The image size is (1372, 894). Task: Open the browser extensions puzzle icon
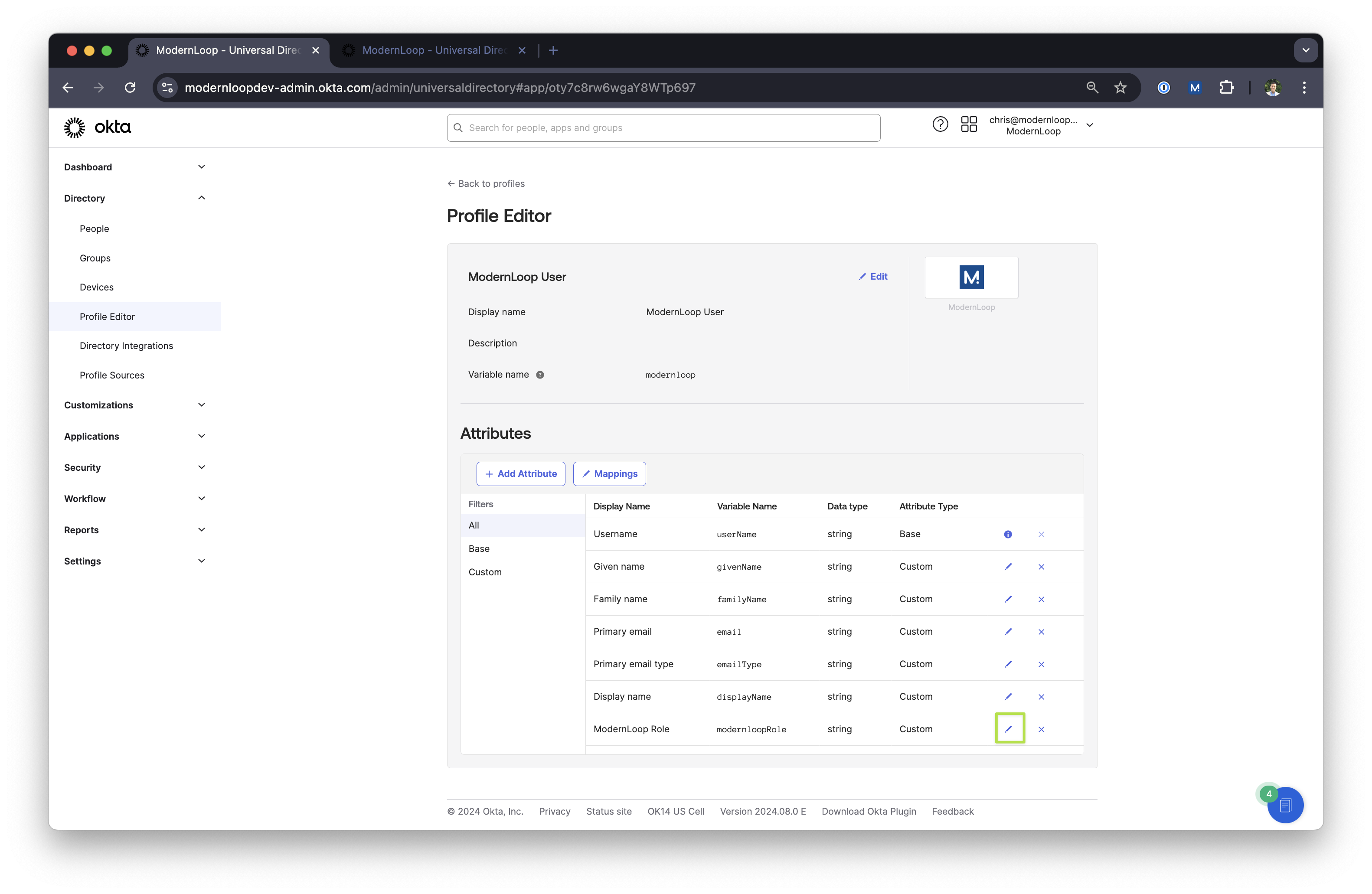[1226, 88]
